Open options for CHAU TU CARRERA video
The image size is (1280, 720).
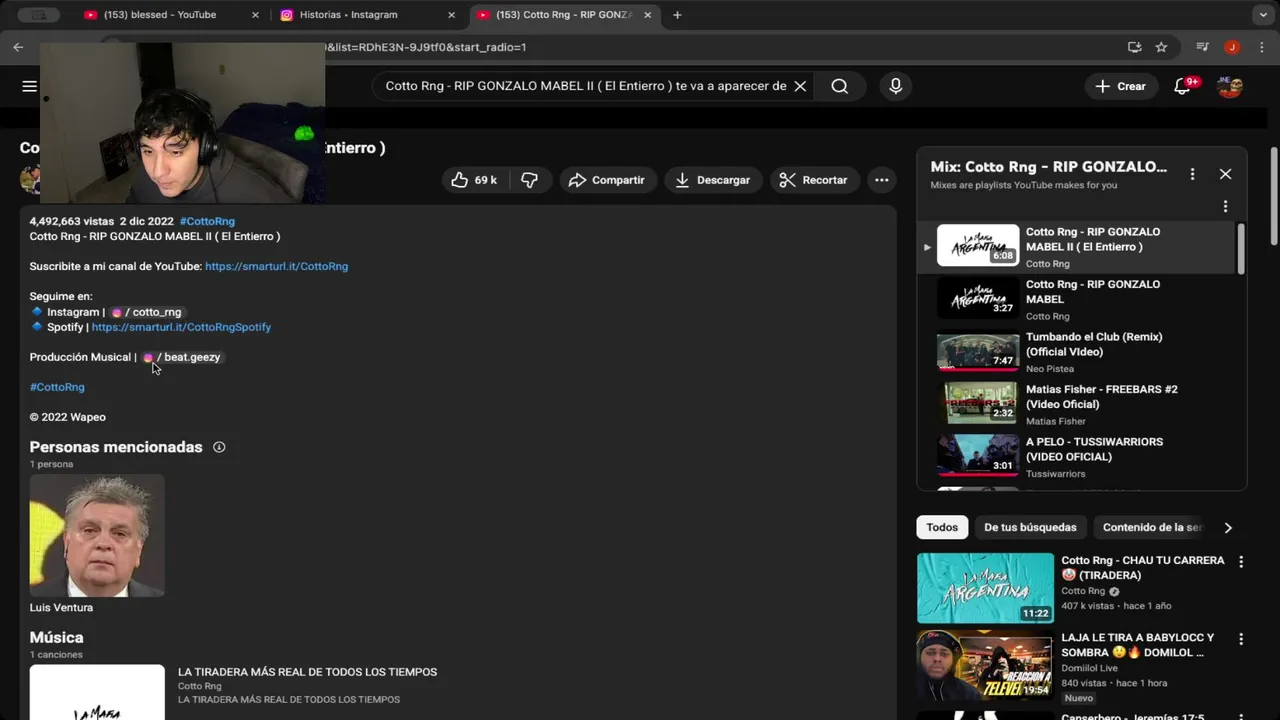1241,562
